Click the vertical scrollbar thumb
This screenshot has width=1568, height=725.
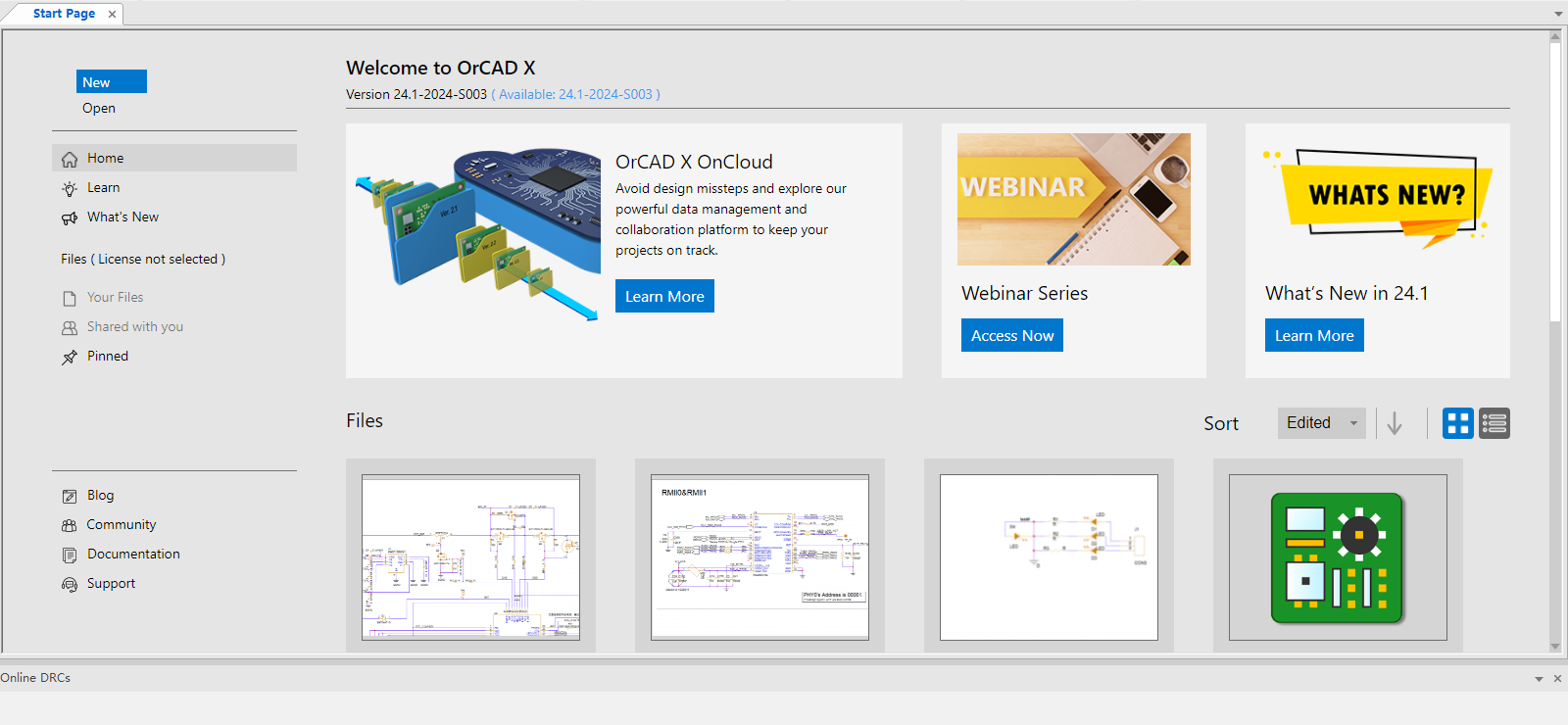tap(1555, 182)
